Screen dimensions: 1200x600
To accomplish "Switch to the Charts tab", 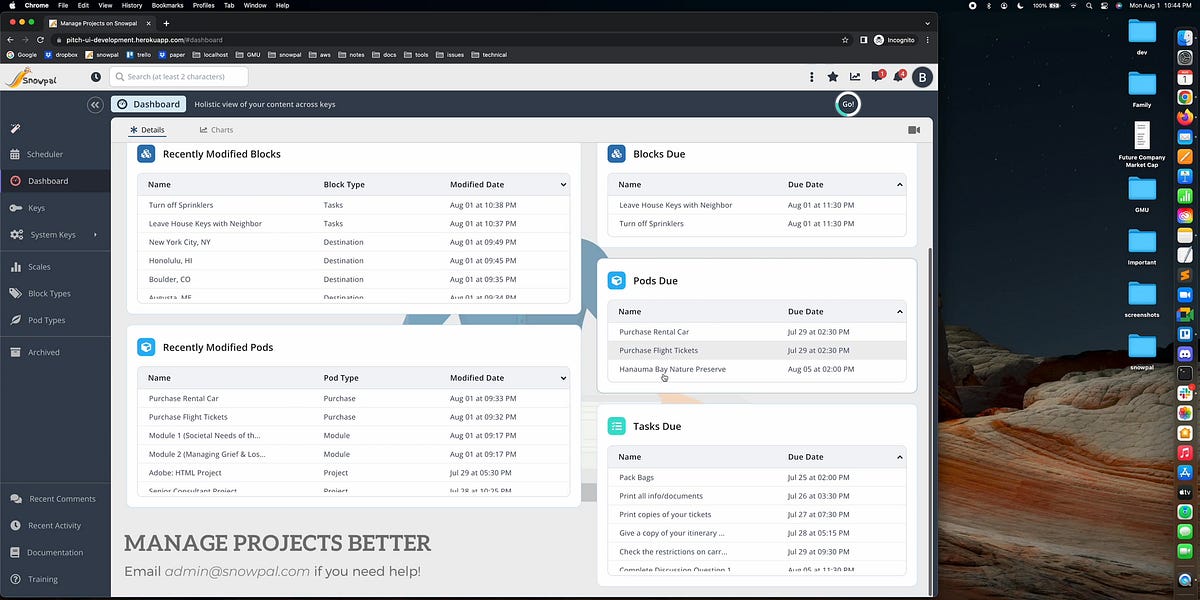I will 216,130.
